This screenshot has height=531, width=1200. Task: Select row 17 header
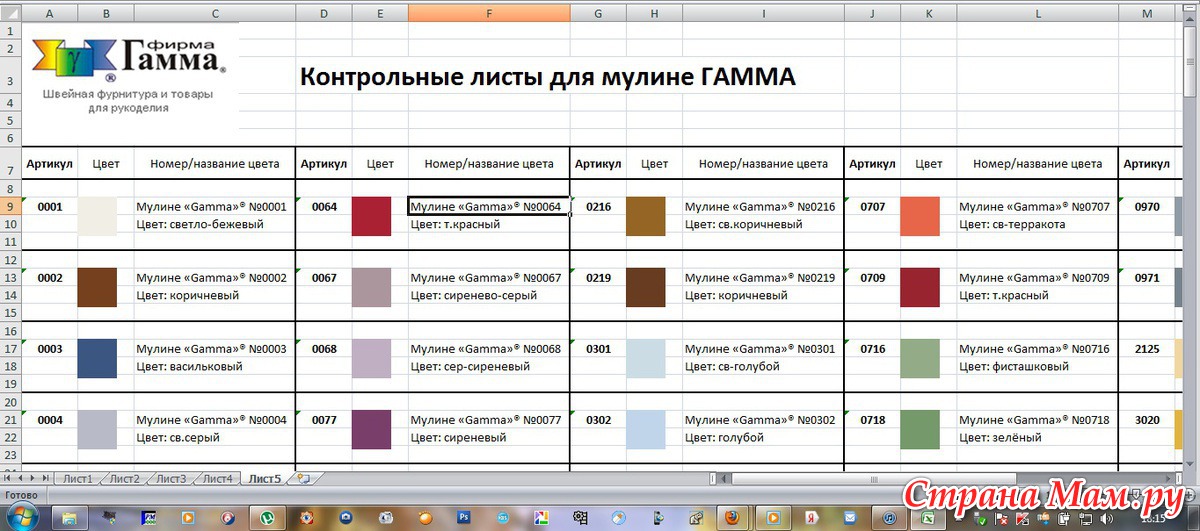tap(10, 349)
